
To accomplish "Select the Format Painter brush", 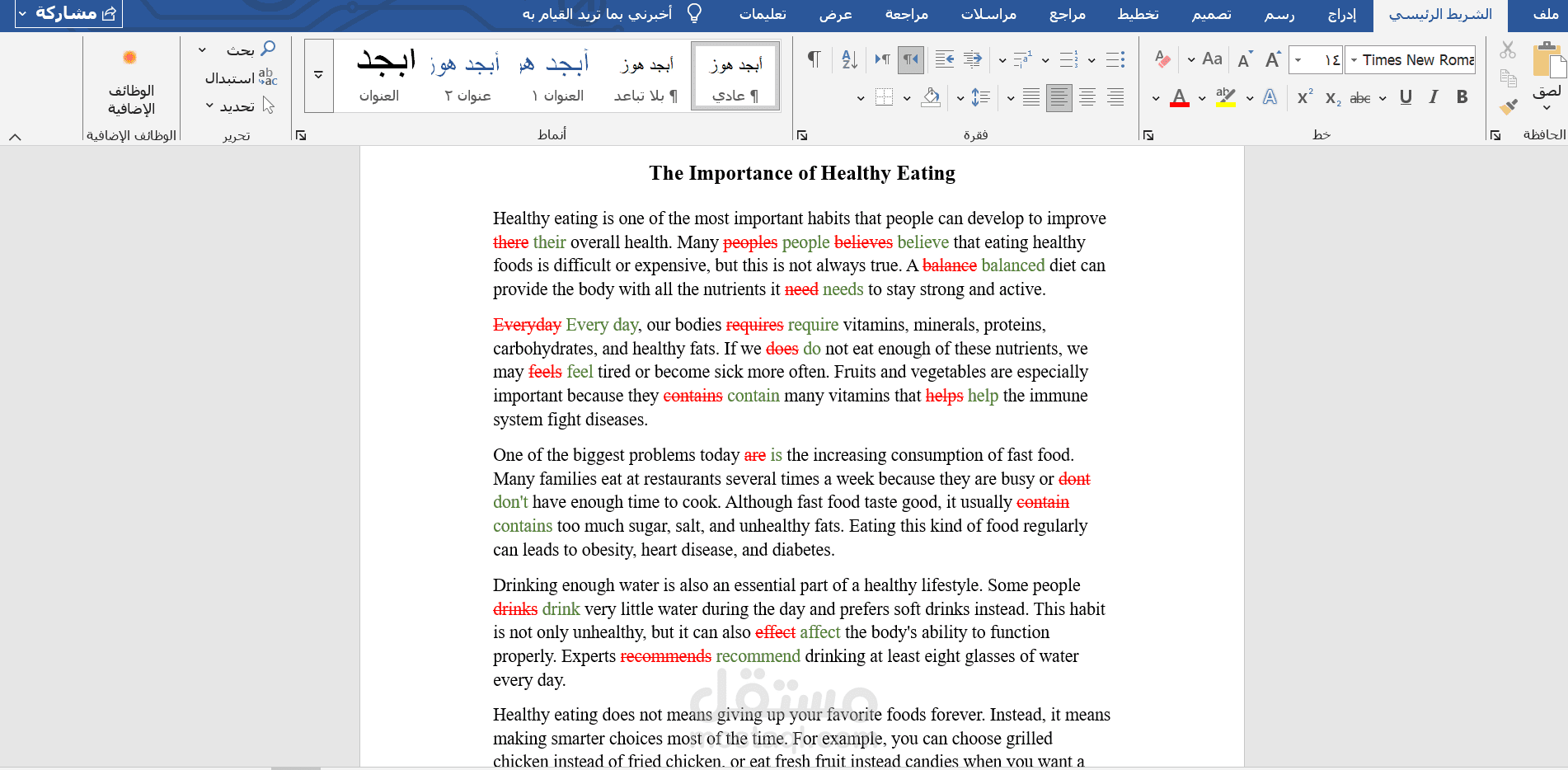I will [1508, 106].
